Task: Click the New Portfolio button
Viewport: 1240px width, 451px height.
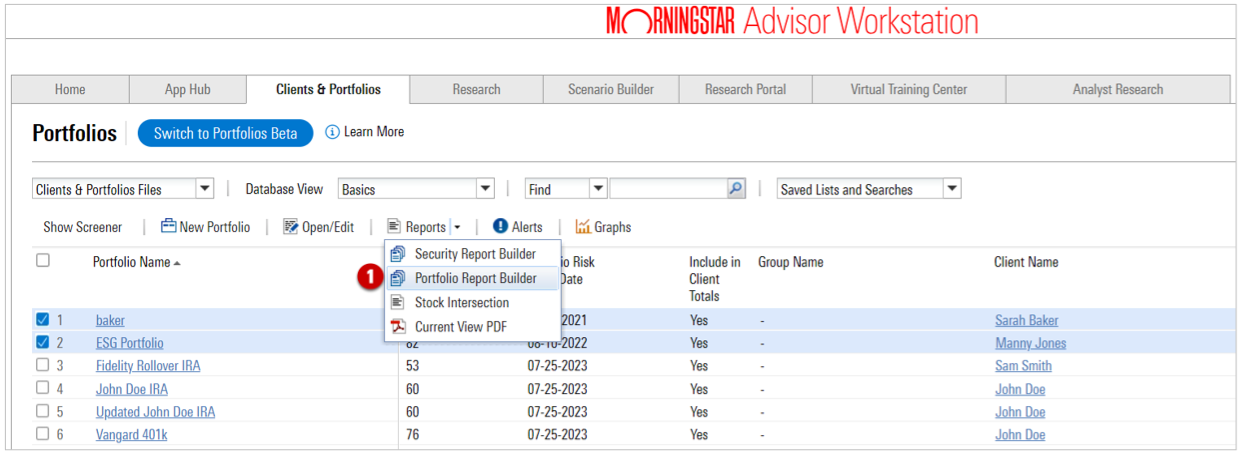Action: click(205, 227)
